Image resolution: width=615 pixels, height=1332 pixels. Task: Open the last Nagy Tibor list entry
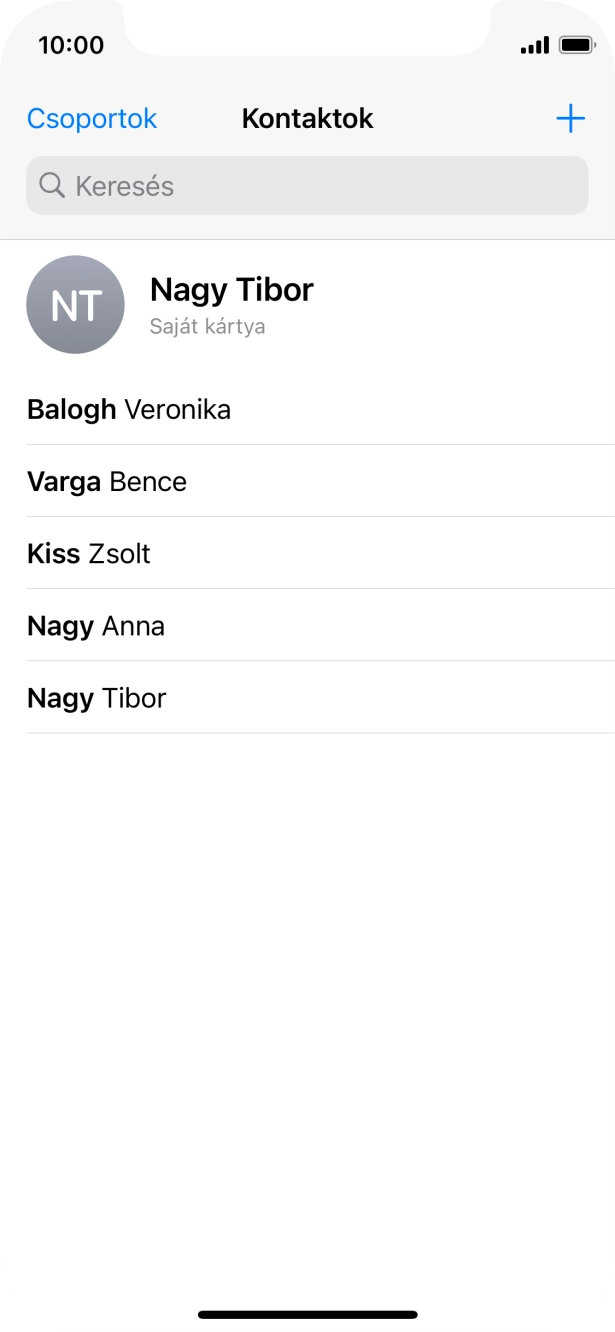coord(97,698)
